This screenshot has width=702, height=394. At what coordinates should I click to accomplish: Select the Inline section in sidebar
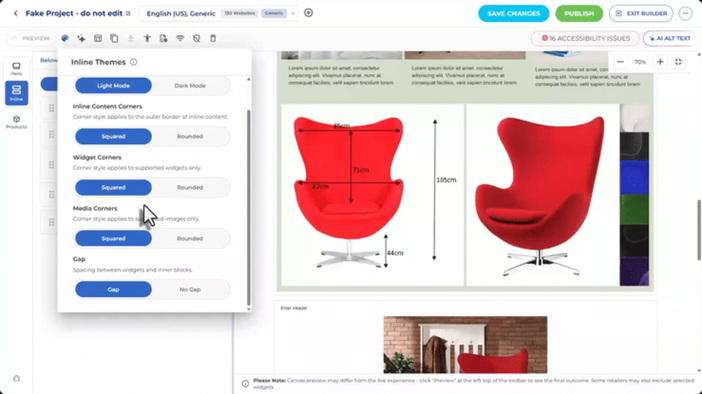pos(17,93)
